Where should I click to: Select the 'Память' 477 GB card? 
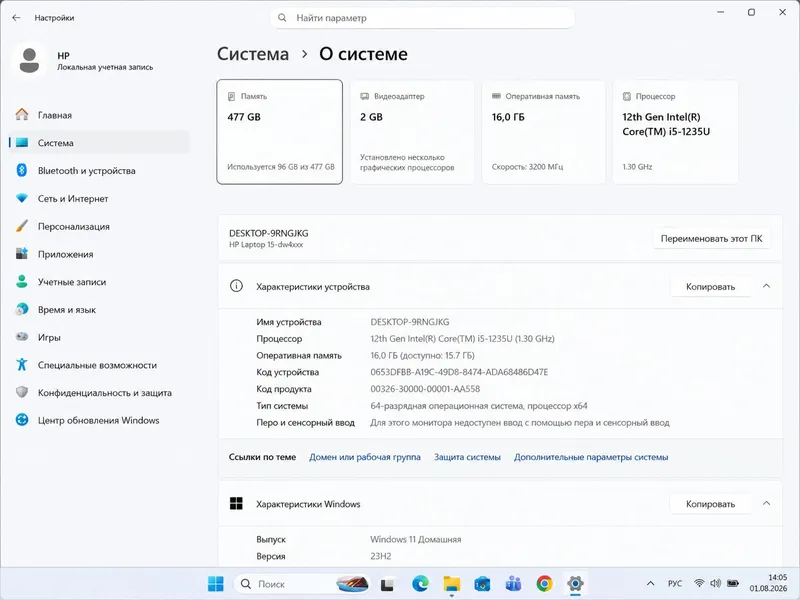[280, 132]
